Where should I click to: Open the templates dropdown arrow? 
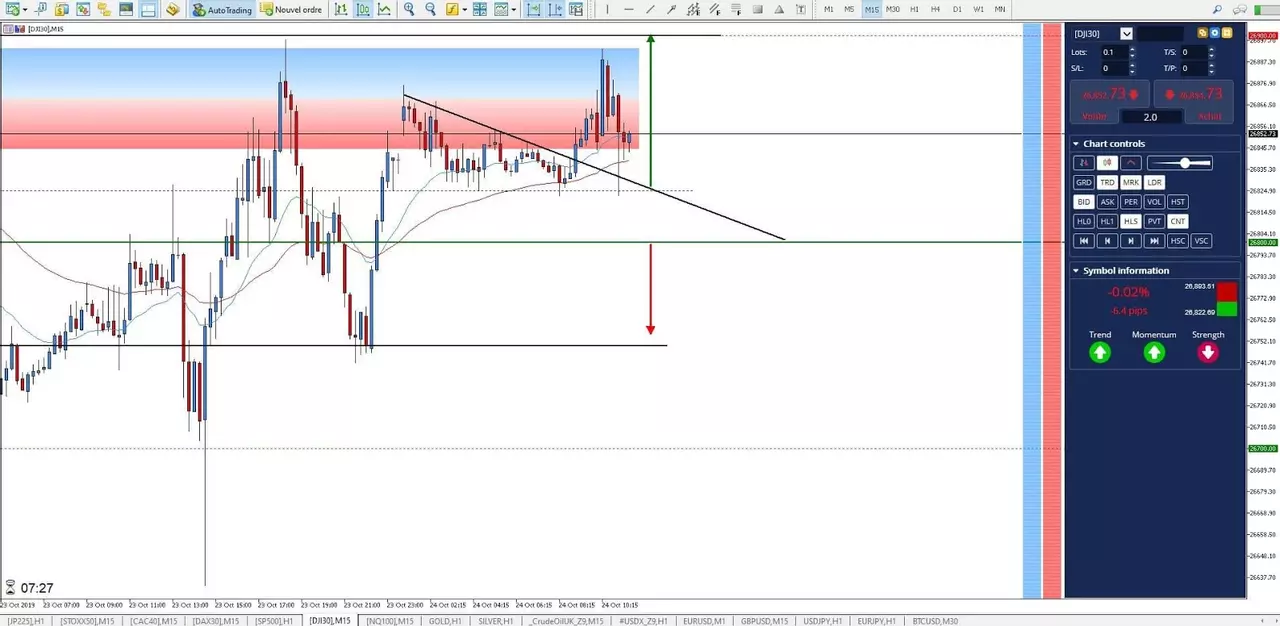click(514, 9)
